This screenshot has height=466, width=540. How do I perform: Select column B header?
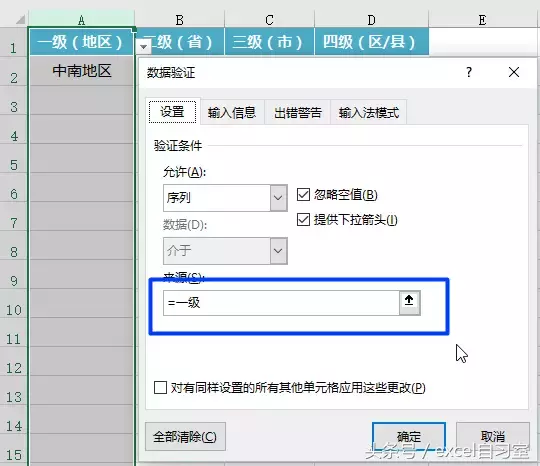pos(179,20)
